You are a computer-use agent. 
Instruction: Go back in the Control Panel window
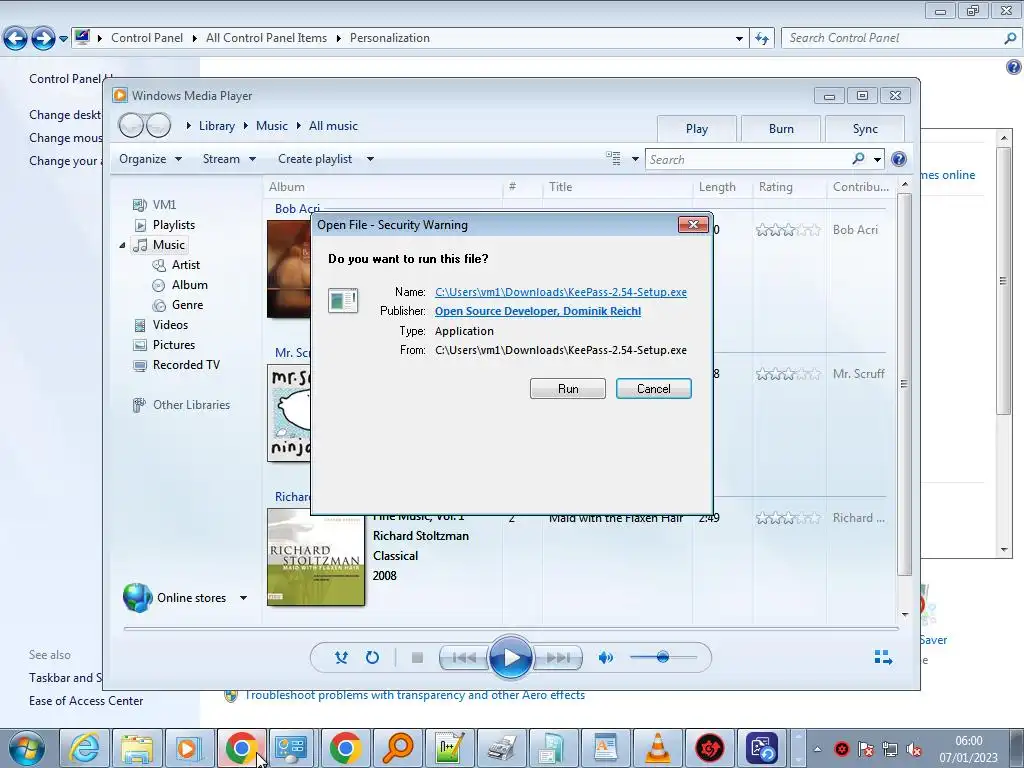click(16, 39)
